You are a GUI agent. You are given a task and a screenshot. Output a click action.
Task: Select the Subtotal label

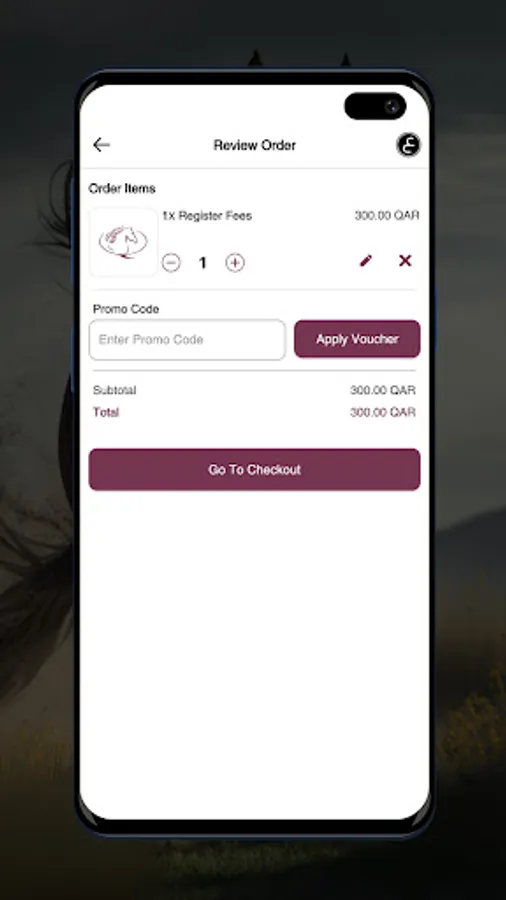click(115, 390)
